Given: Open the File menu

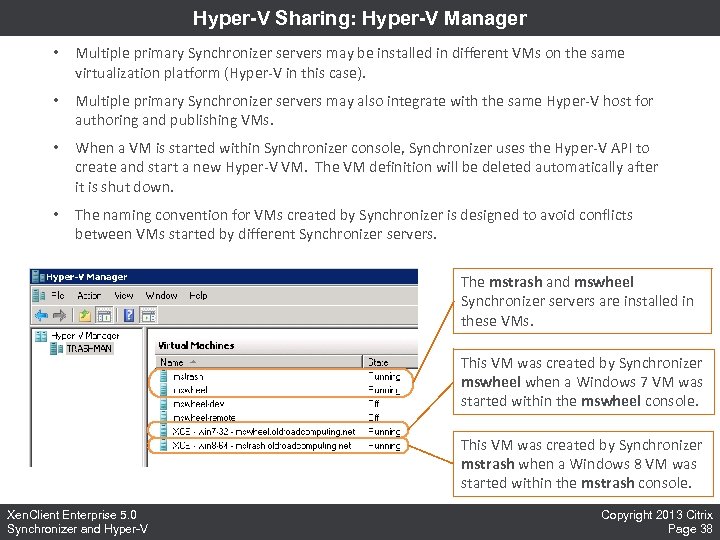Looking at the screenshot, I should [x=58, y=296].
